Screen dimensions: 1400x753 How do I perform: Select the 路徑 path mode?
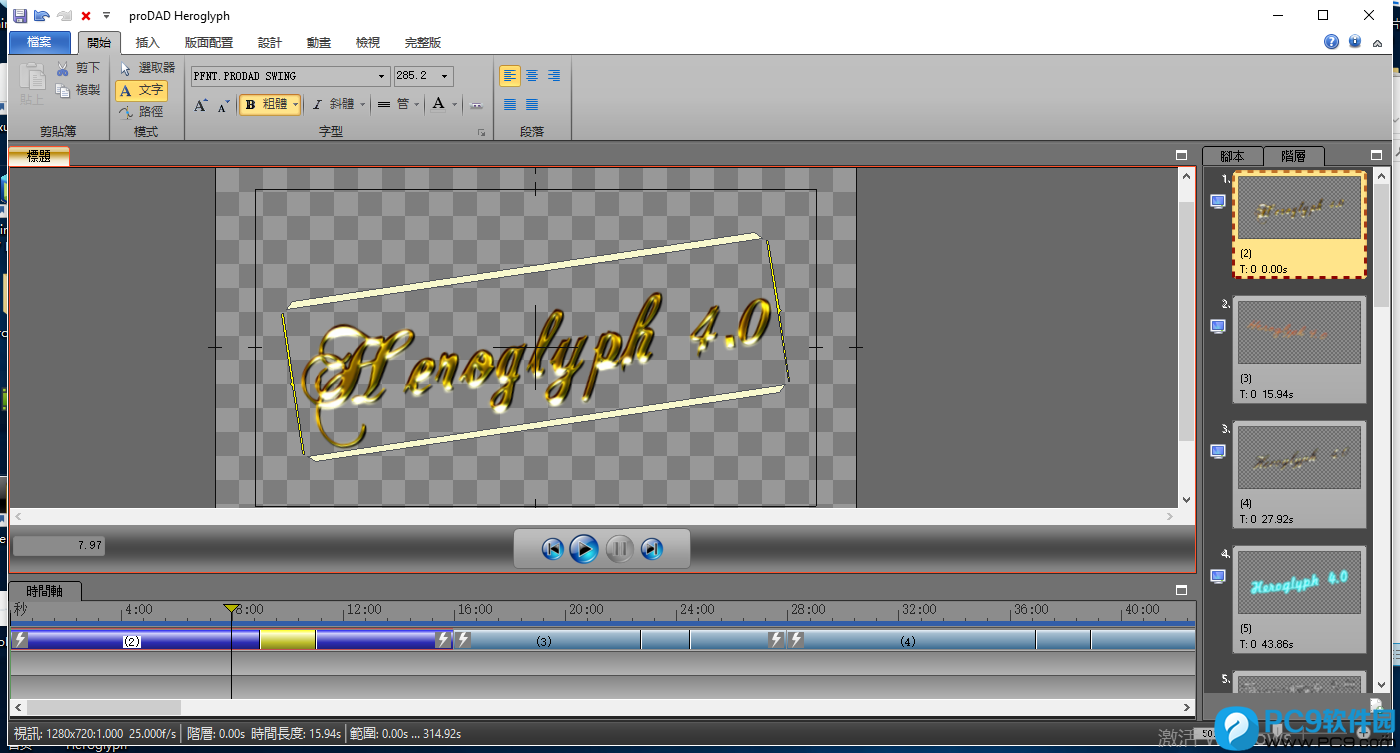click(141, 112)
